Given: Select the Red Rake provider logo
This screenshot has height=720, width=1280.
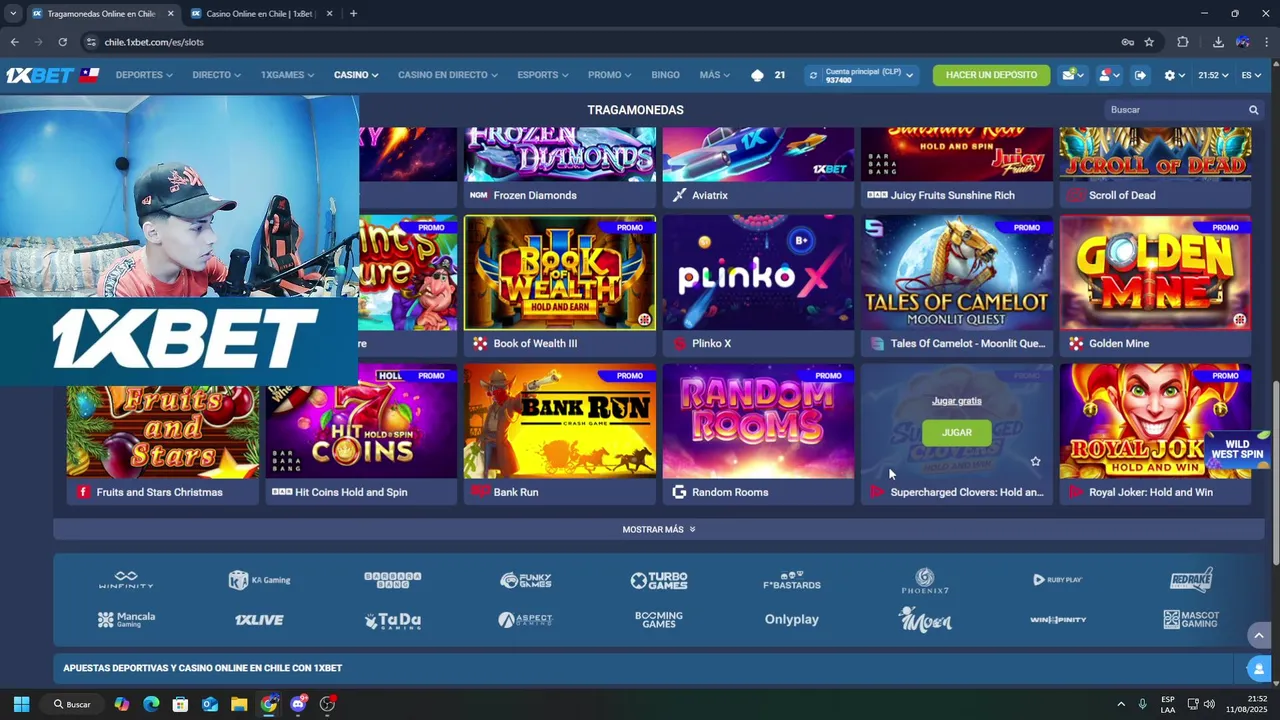Looking at the screenshot, I should click(x=1191, y=580).
